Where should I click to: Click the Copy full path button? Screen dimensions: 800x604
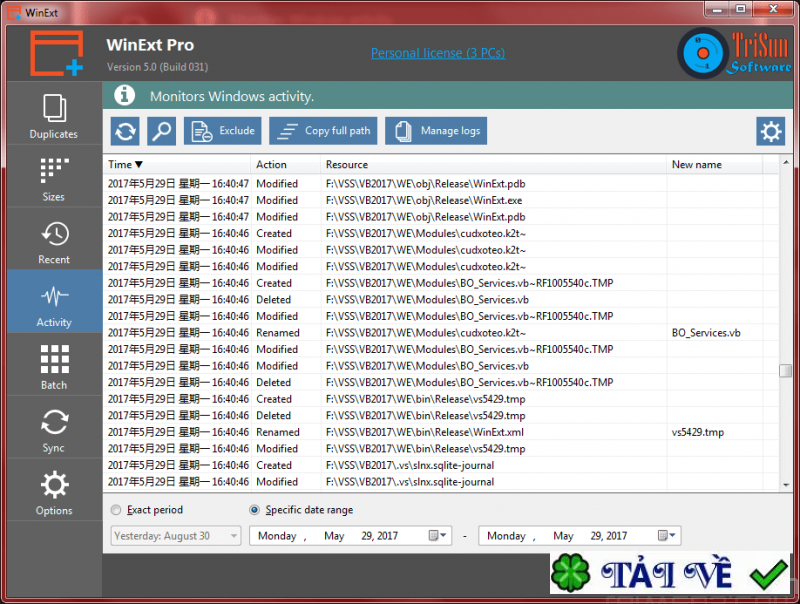pyautogui.click(x=323, y=131)
